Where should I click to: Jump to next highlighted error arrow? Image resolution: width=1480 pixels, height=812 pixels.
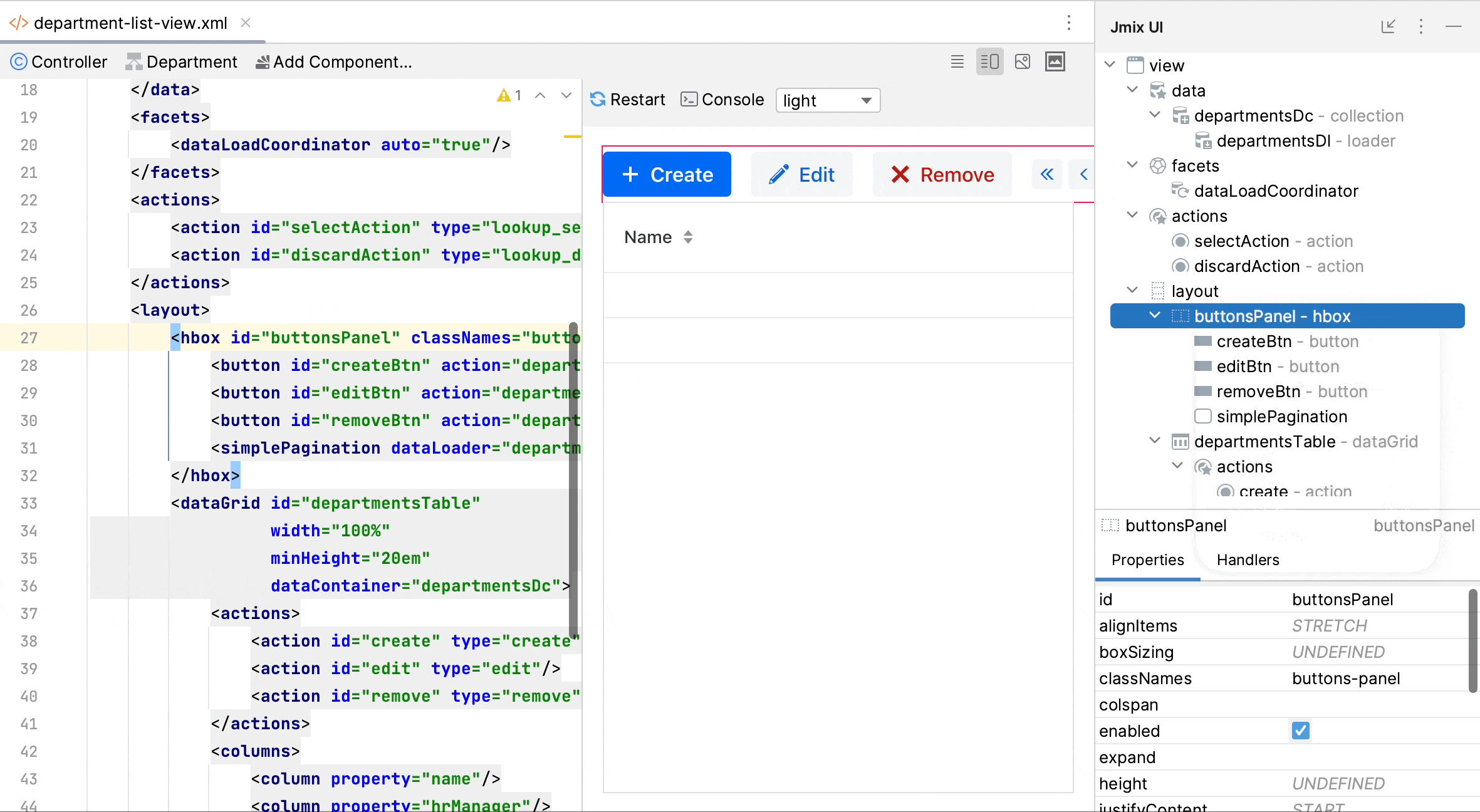point(566,95)
